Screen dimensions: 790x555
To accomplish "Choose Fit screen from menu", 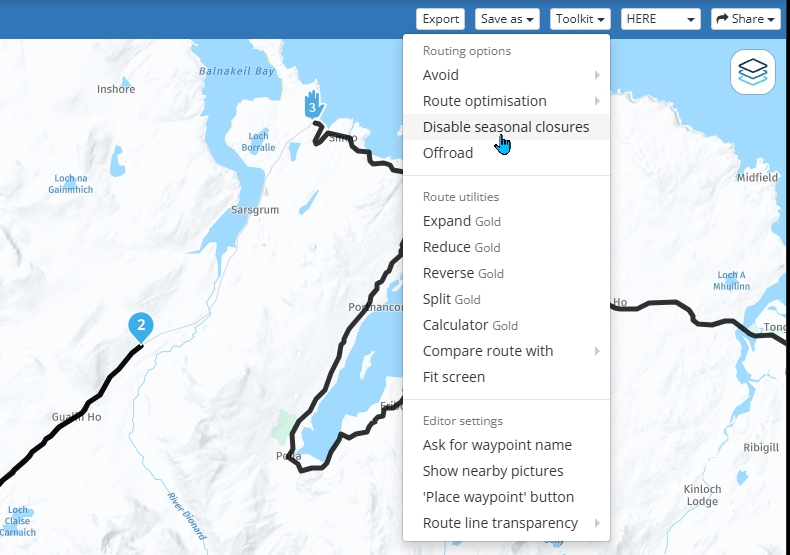I will tap(454, 377).
